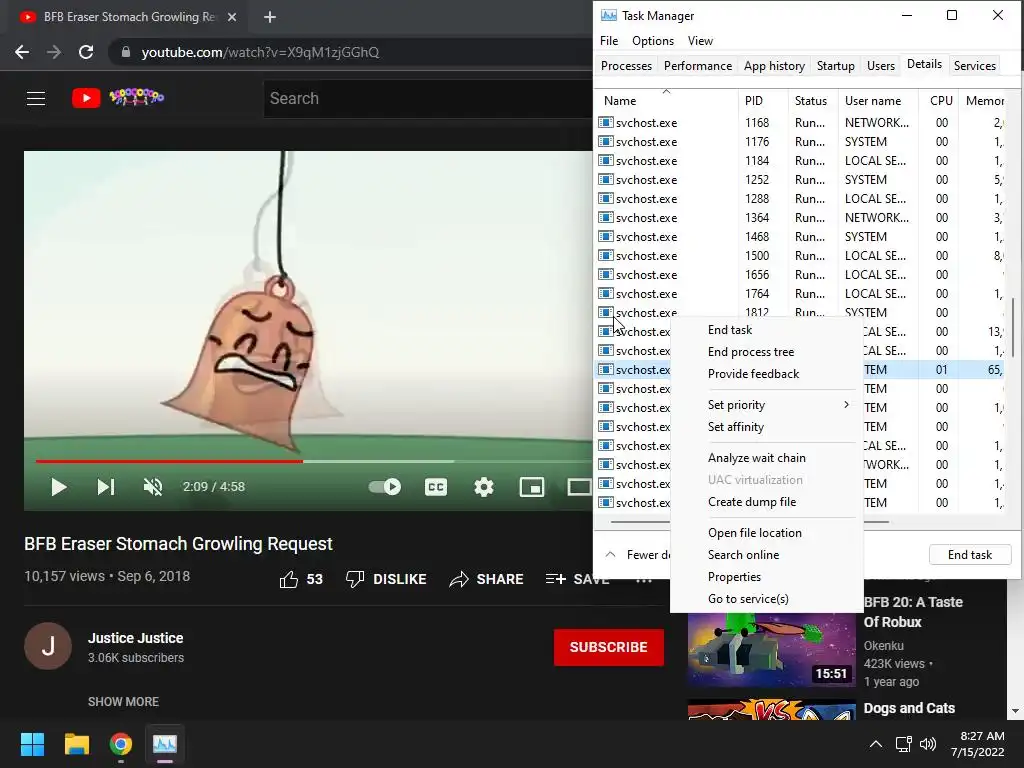Like the video with thumbs up
1024x768 pixels.
(x=301, y=579)
